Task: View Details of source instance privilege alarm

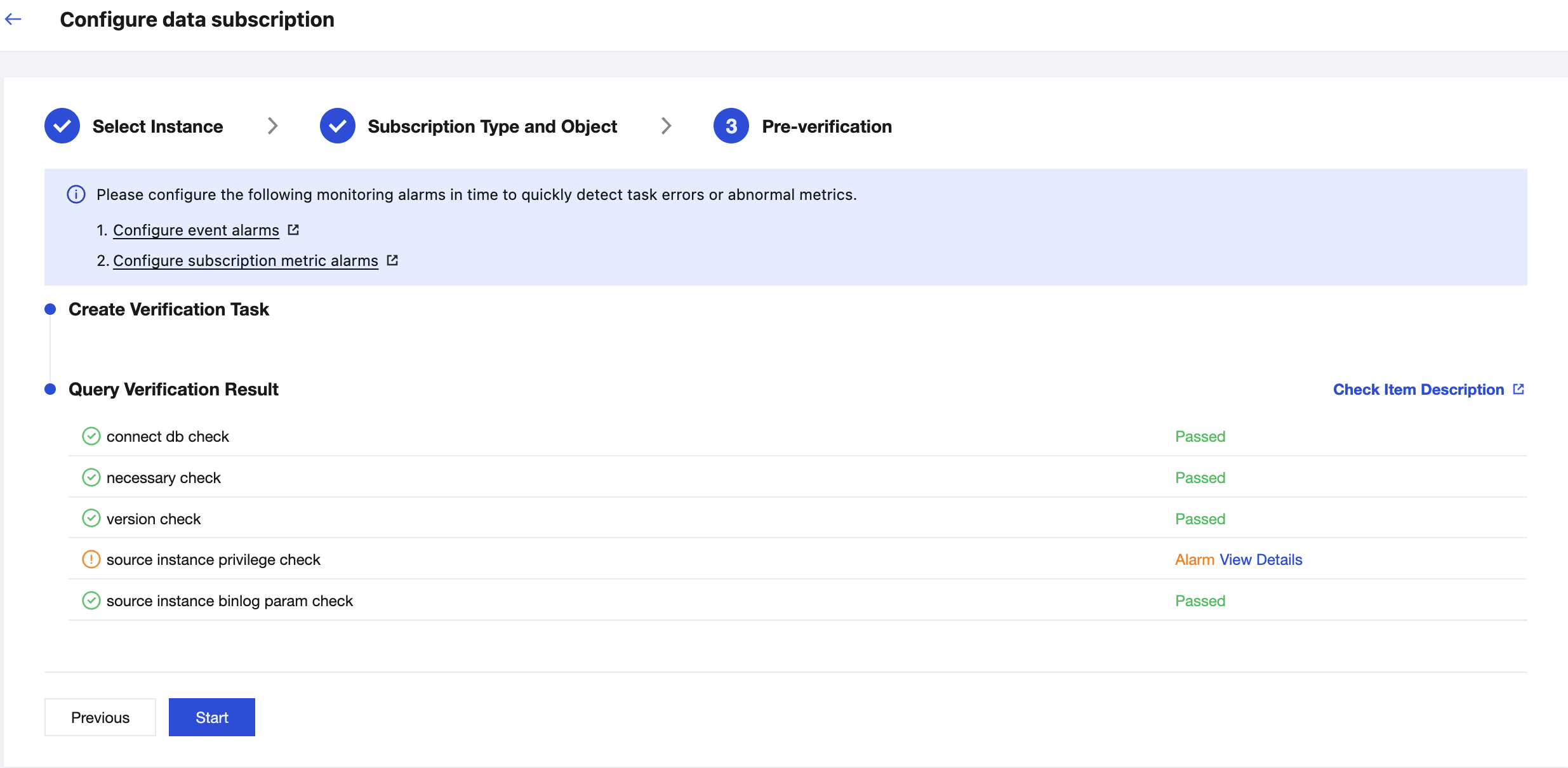Action: click(x=1261, y=560)
